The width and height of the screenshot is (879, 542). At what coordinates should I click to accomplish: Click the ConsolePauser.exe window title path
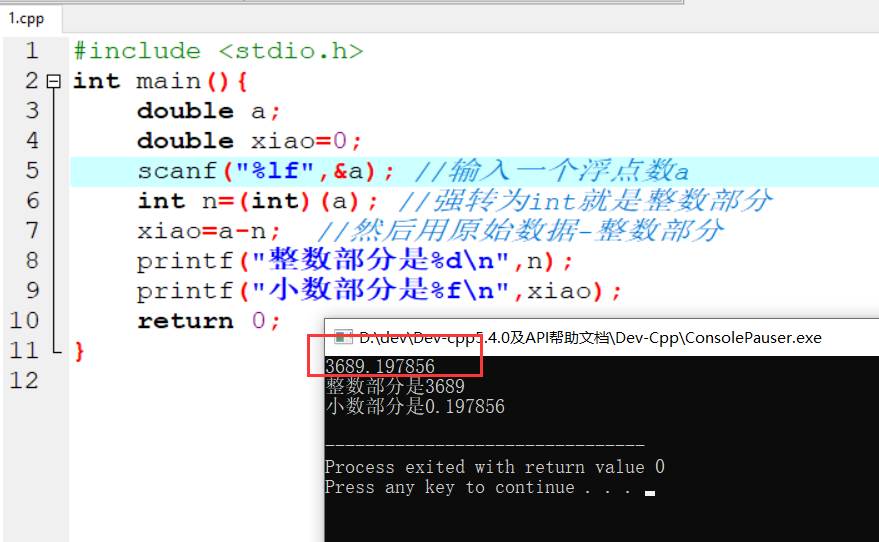pyautogui.click(x=590, y=337)
